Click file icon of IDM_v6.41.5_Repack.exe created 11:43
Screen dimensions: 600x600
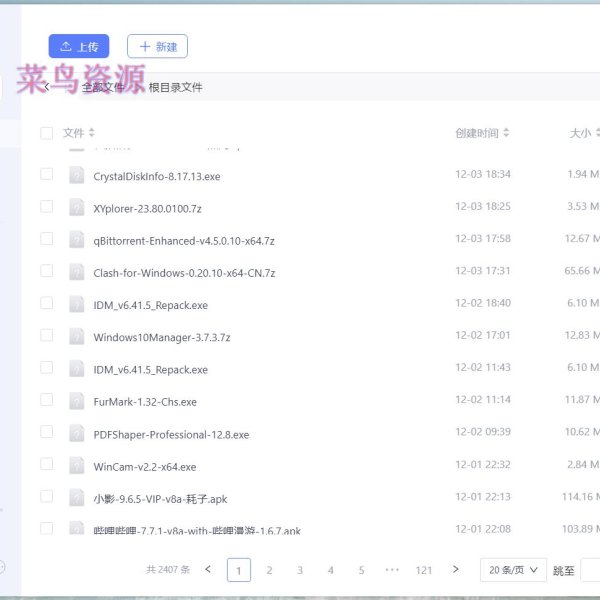tap(77, 368)
